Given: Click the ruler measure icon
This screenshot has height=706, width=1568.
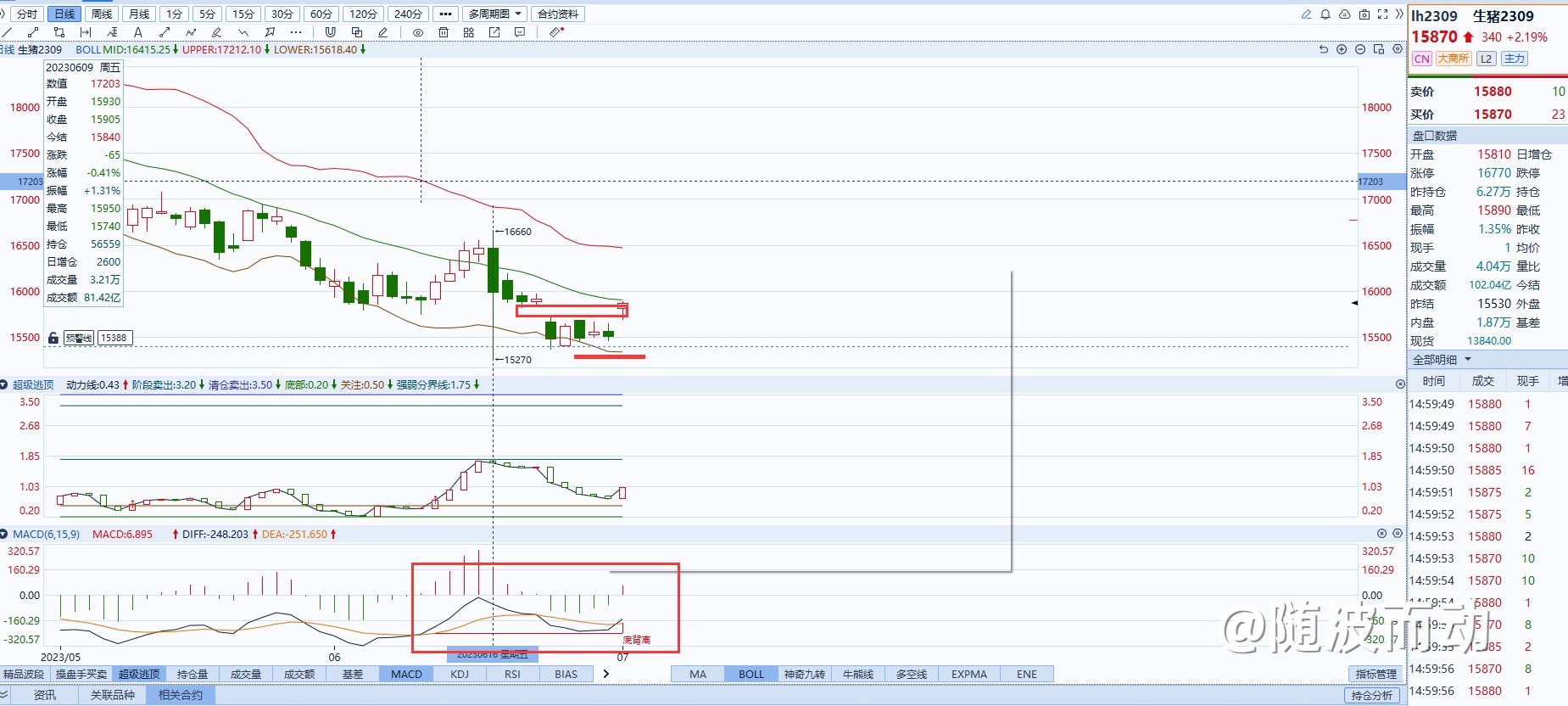Looking at the screenshot, I should coord(556,32).
